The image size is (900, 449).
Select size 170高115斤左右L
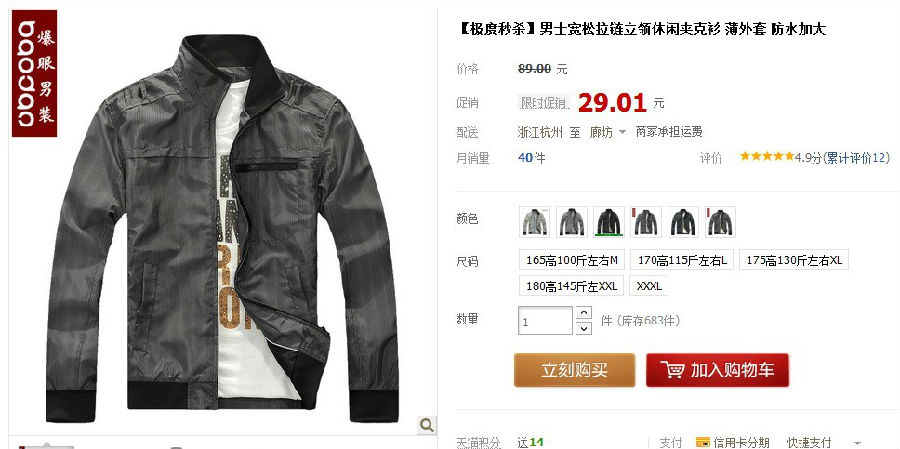click(x=682, y=260)
